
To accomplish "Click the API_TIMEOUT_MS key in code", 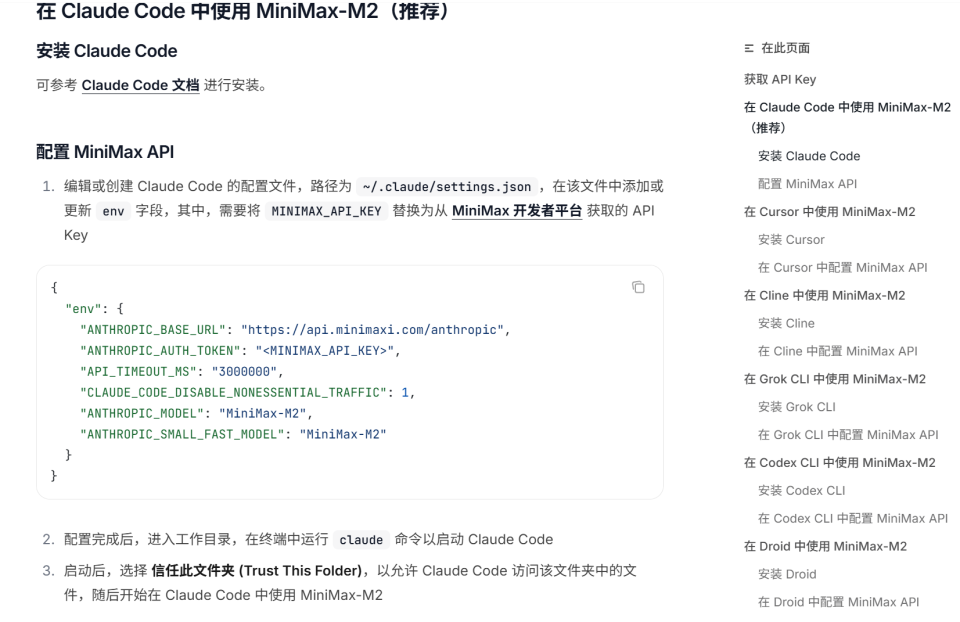I will tap(138, 371).
